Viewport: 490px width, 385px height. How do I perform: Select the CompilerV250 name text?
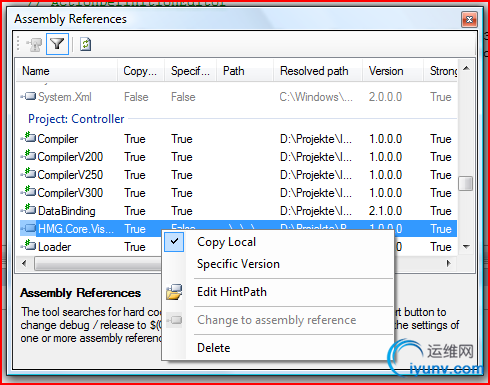(x=70, y=175)
